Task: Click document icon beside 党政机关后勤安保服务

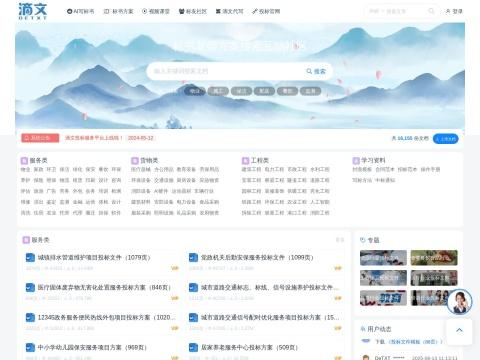Action: coord(193,257)
